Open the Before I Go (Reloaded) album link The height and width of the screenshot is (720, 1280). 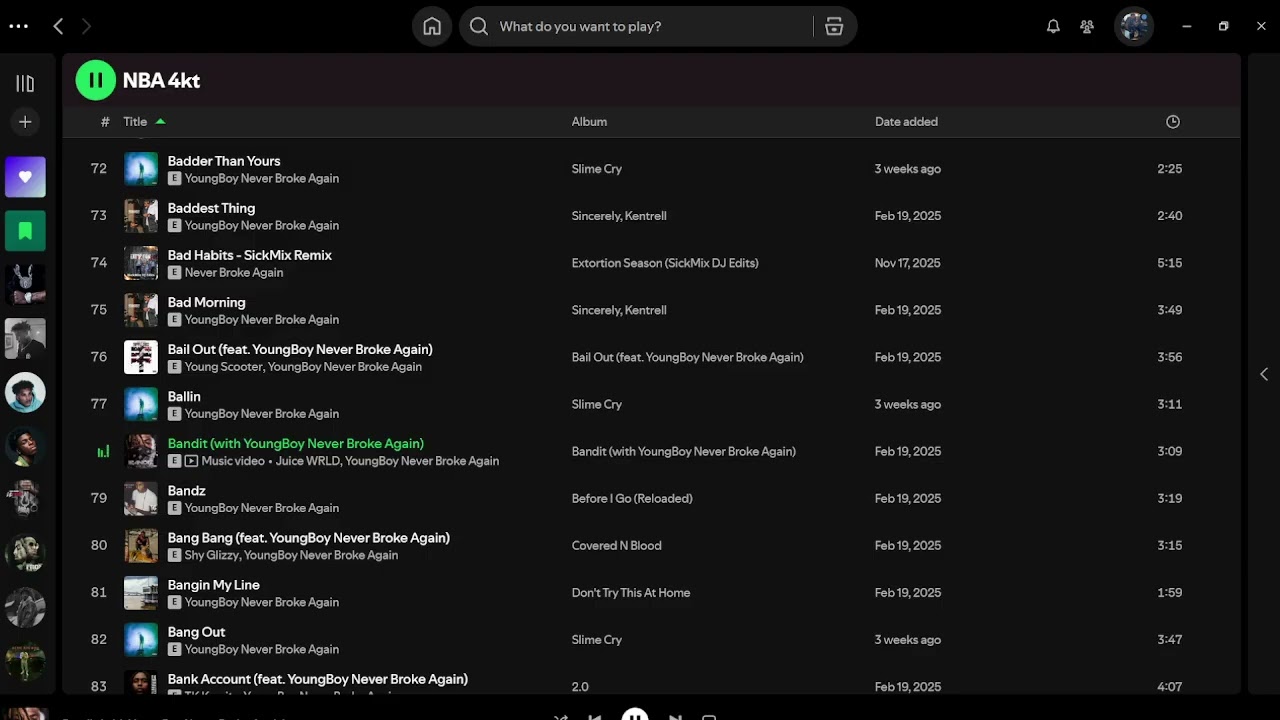click(632, 498)
